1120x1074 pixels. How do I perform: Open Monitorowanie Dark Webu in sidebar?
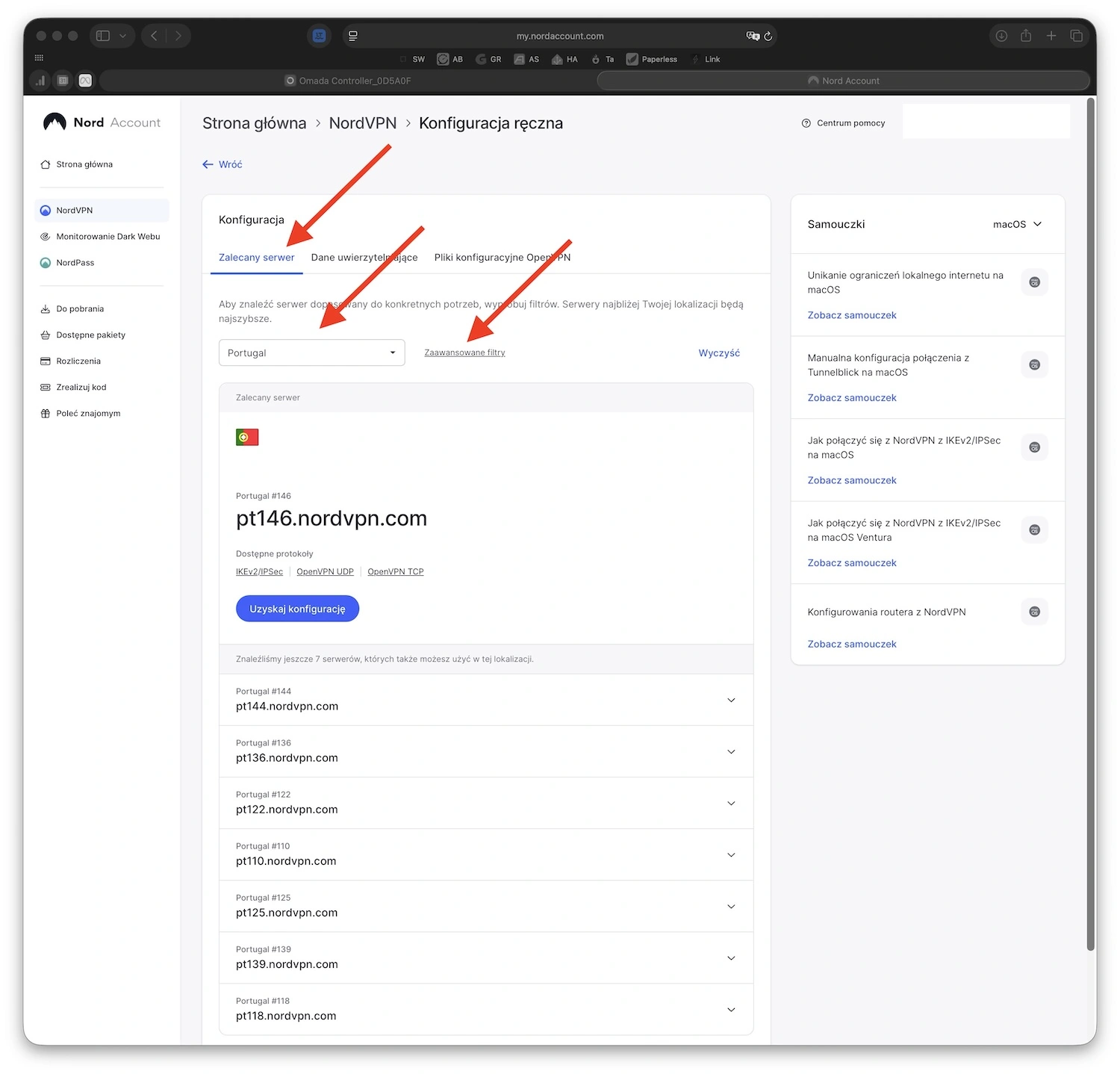coord(108,237)
